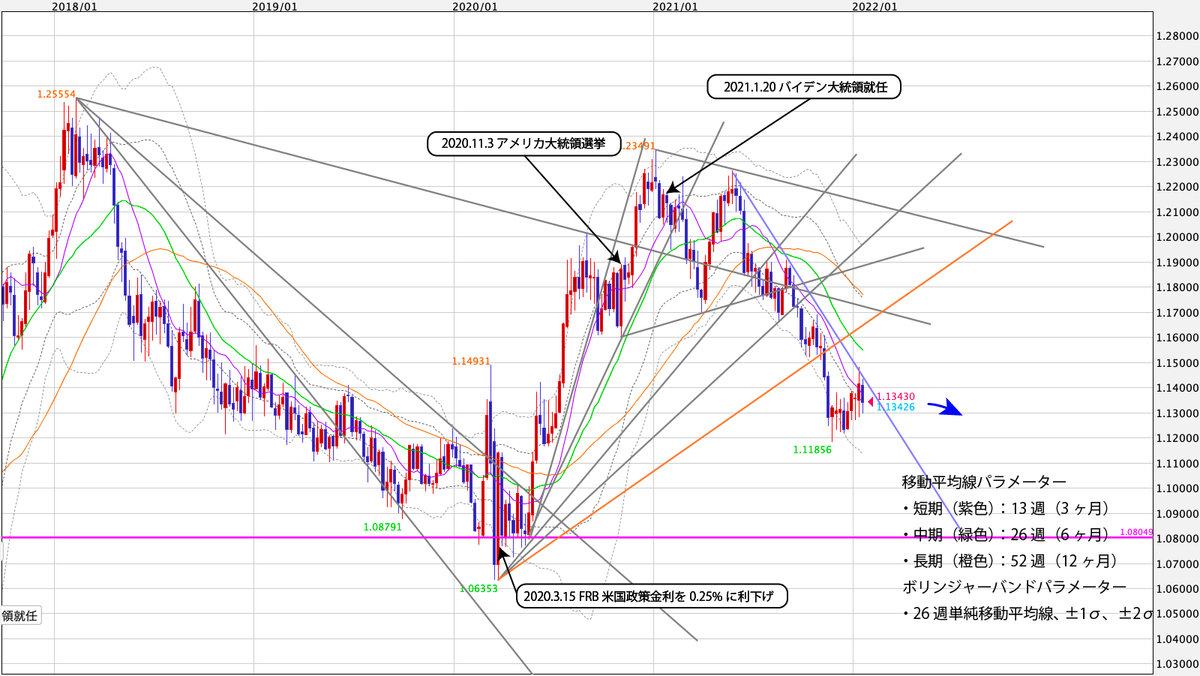The height and width of the screenshot is (676, 1200).
Task: Click the 中期（緑色）：26 週 legend line
Action: tap(1008, 533)
